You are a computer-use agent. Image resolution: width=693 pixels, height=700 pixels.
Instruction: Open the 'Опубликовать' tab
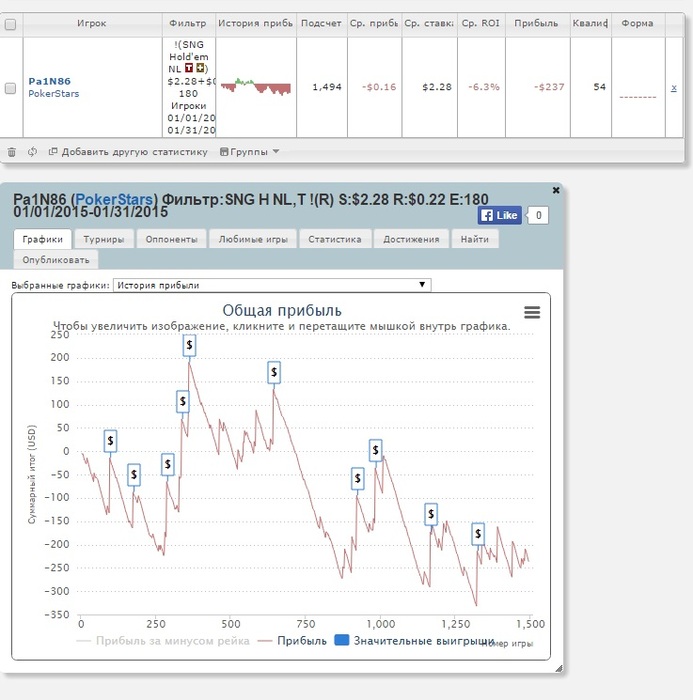point(56,260)
